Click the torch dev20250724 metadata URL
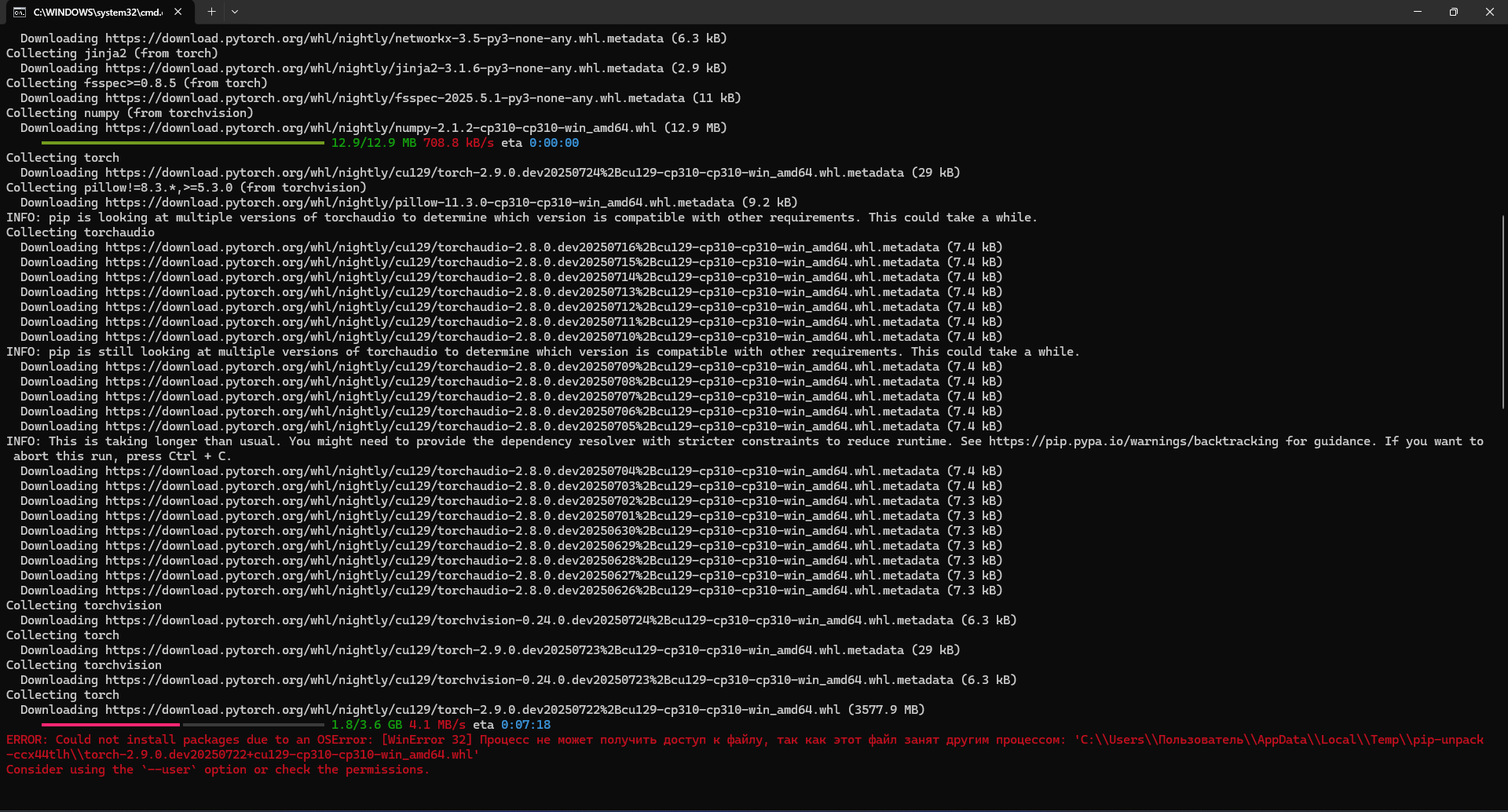 [504, 173]
